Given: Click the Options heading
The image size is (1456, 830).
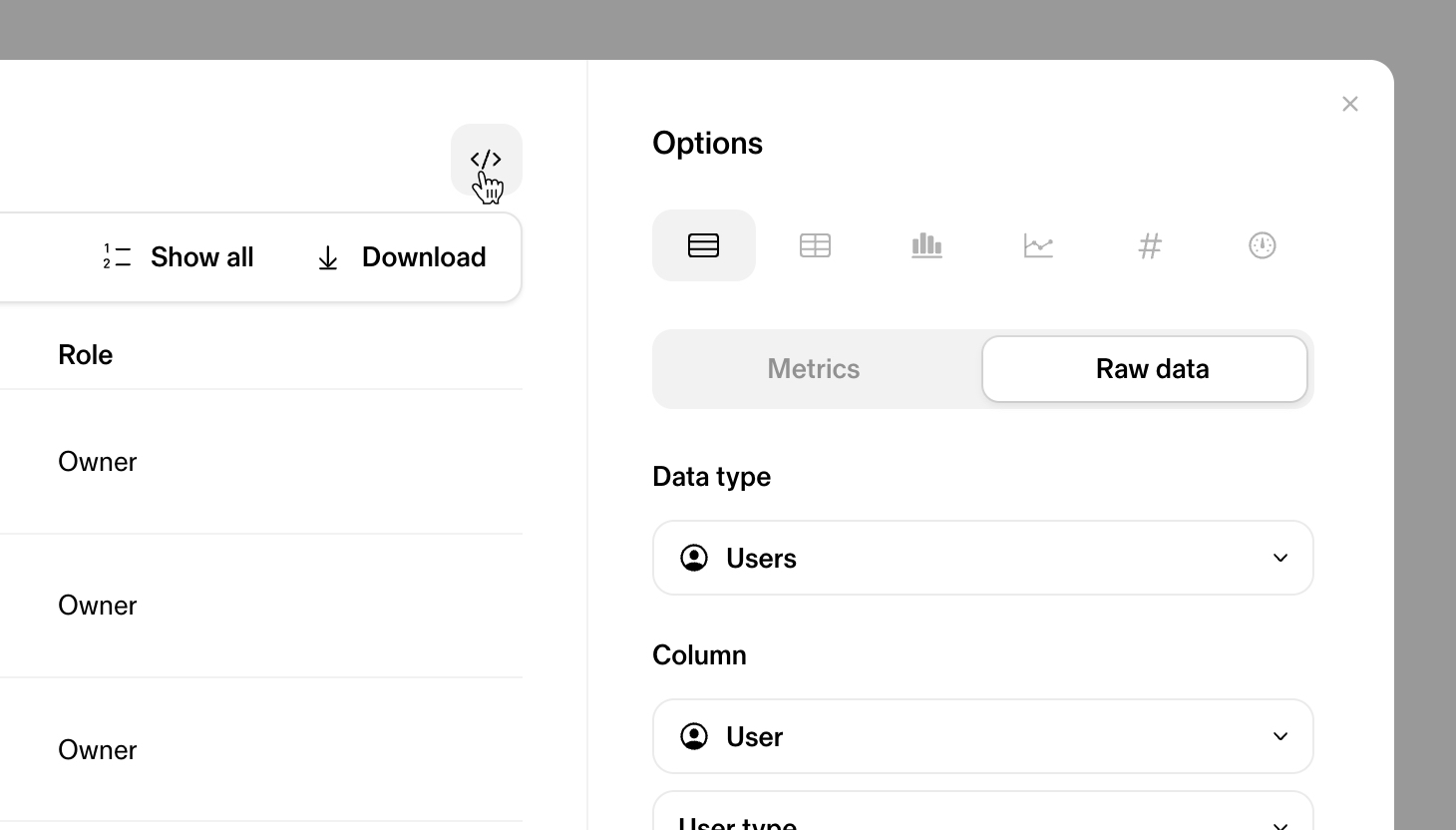Looking at the screenshot, I should click(708, 144).
